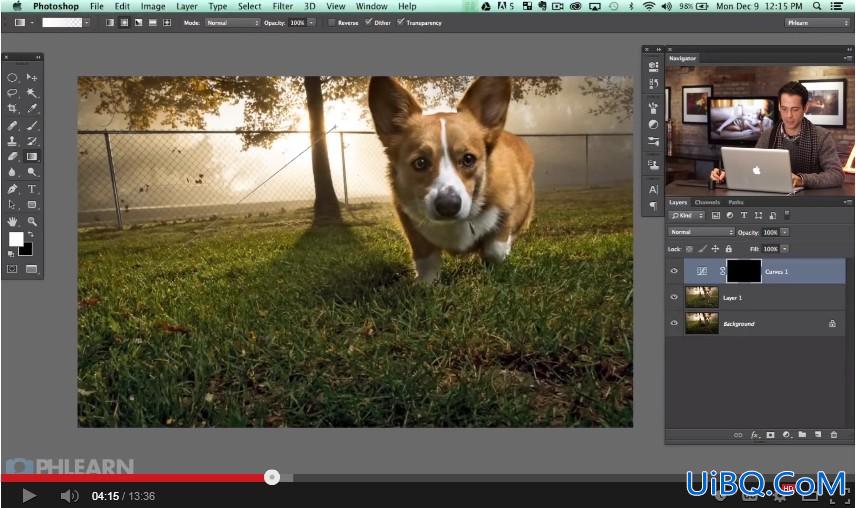Open the Phlearn workspace dropdown
This screenshot has height=508, width=856.
tap(817, 23)
